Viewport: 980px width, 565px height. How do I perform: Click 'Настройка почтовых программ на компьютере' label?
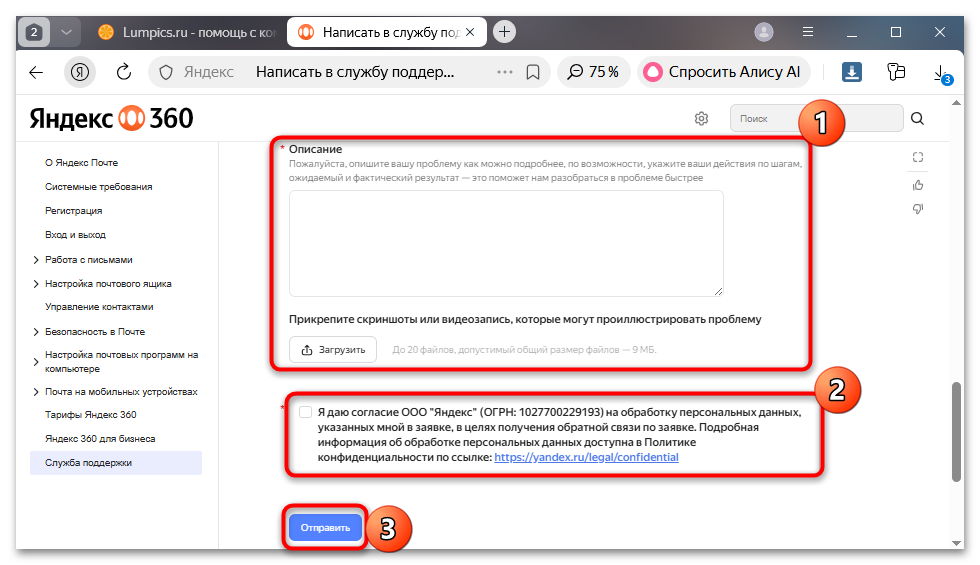(121, 362)
